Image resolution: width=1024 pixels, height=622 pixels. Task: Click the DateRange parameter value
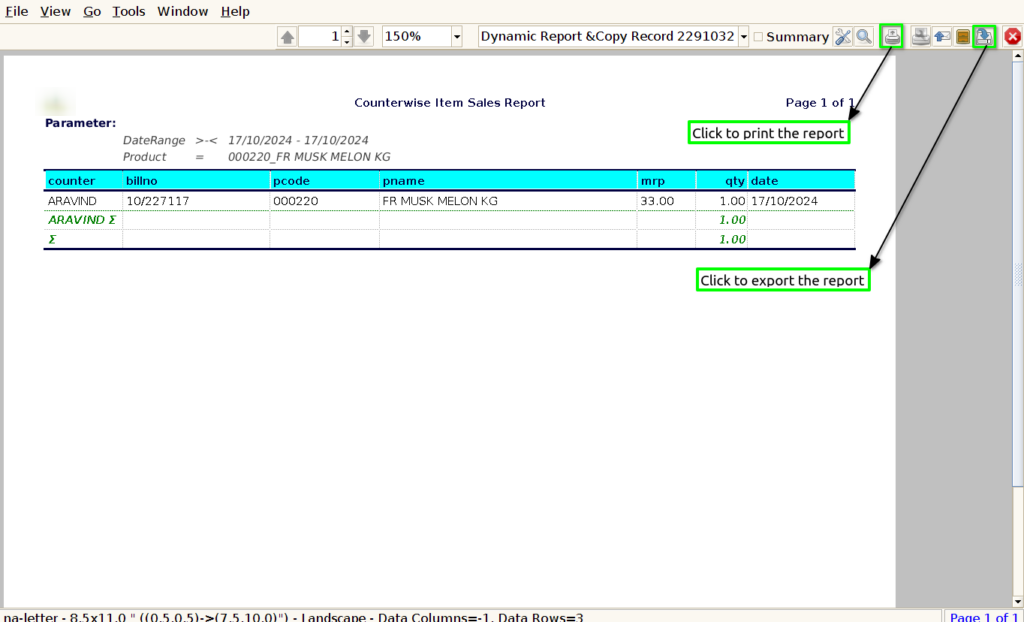coord(298,140)
